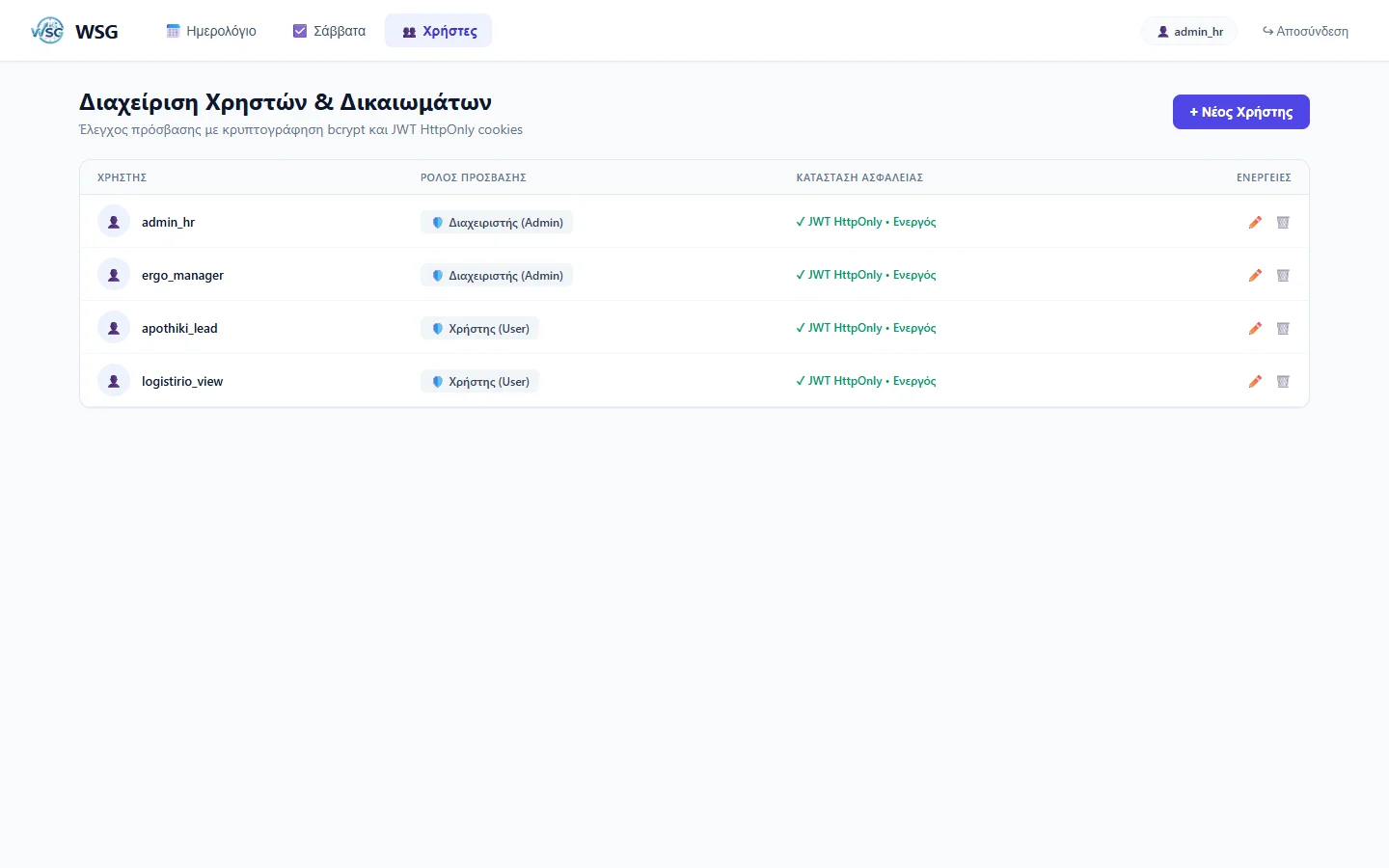Select the admin_hr username in the table
Screen dimensions: 1389x868
(168, 222)
